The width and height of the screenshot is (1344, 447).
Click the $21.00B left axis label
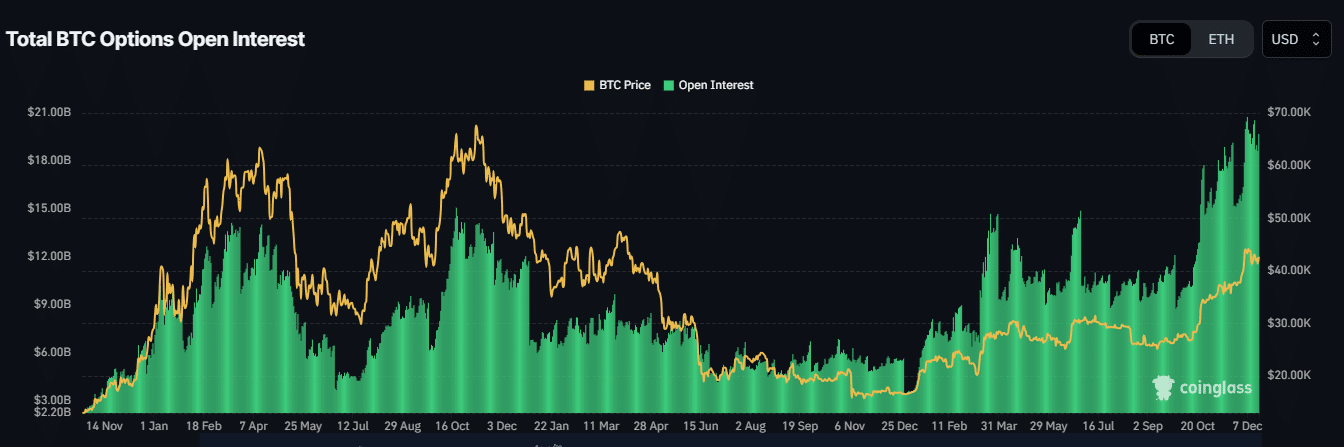tap(49, 112)
